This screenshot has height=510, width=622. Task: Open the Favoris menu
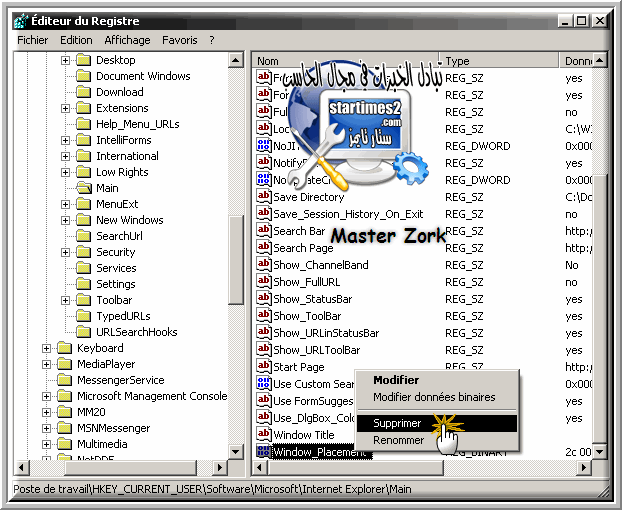click(180, 40)
